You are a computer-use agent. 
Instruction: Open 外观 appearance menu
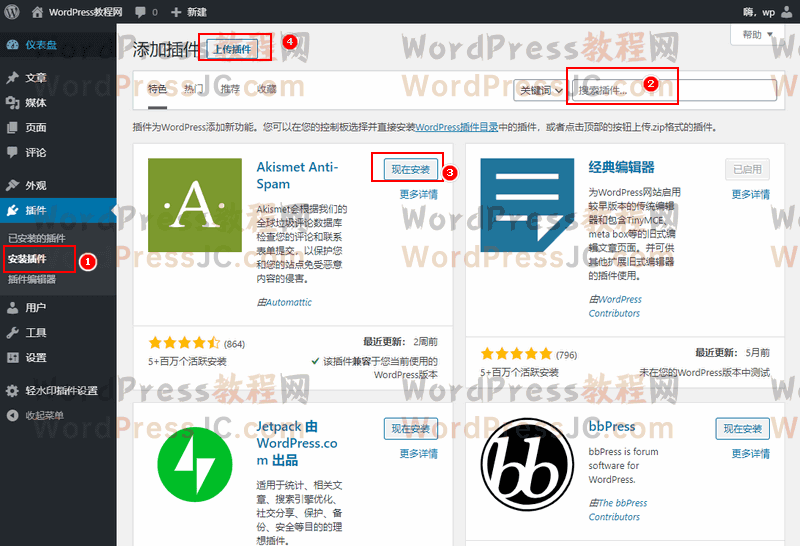58,185
